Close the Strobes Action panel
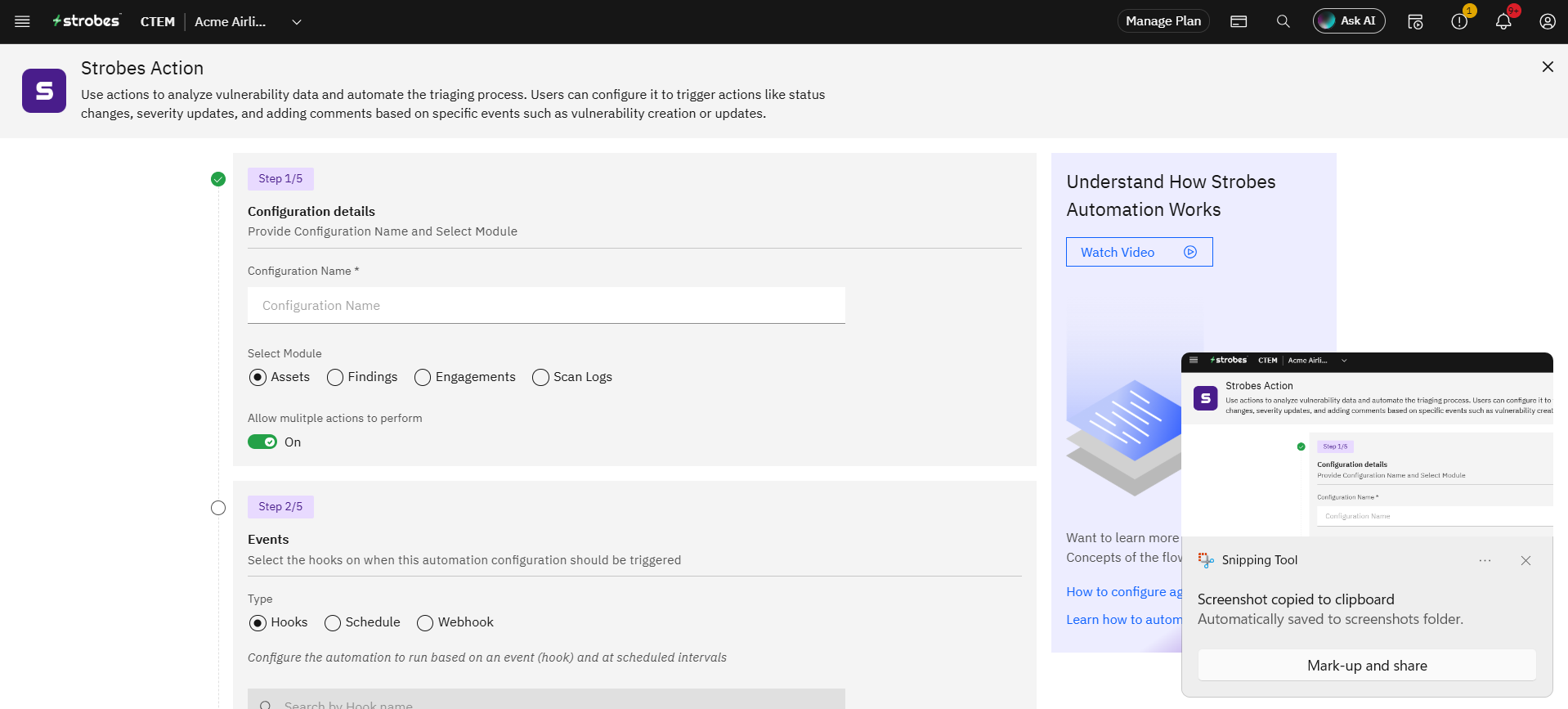1568x709 pixels. (x=1548, y=67)
